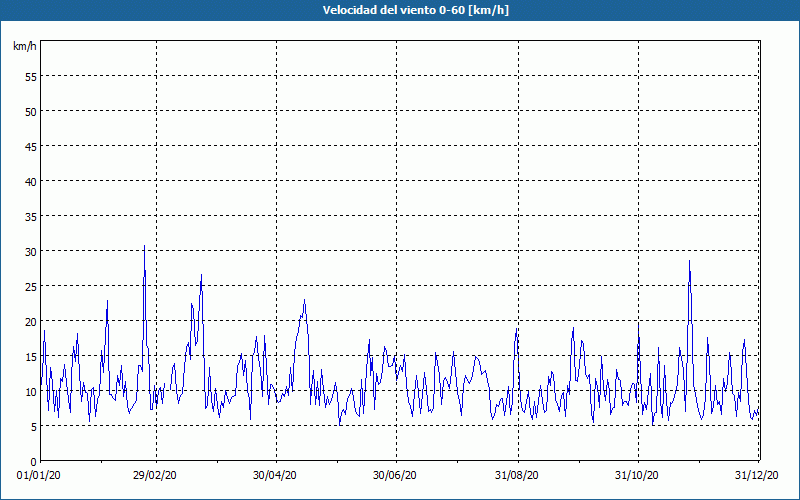Click the '30' y-axis value

click(x=31, y=252)
